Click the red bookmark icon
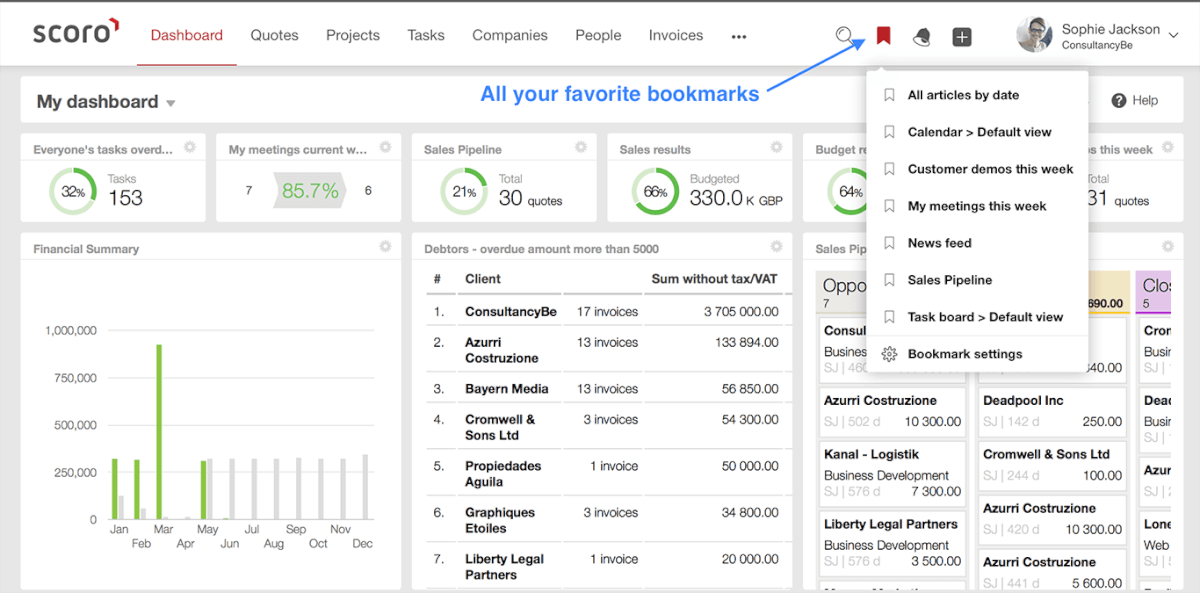 [883, 35]
